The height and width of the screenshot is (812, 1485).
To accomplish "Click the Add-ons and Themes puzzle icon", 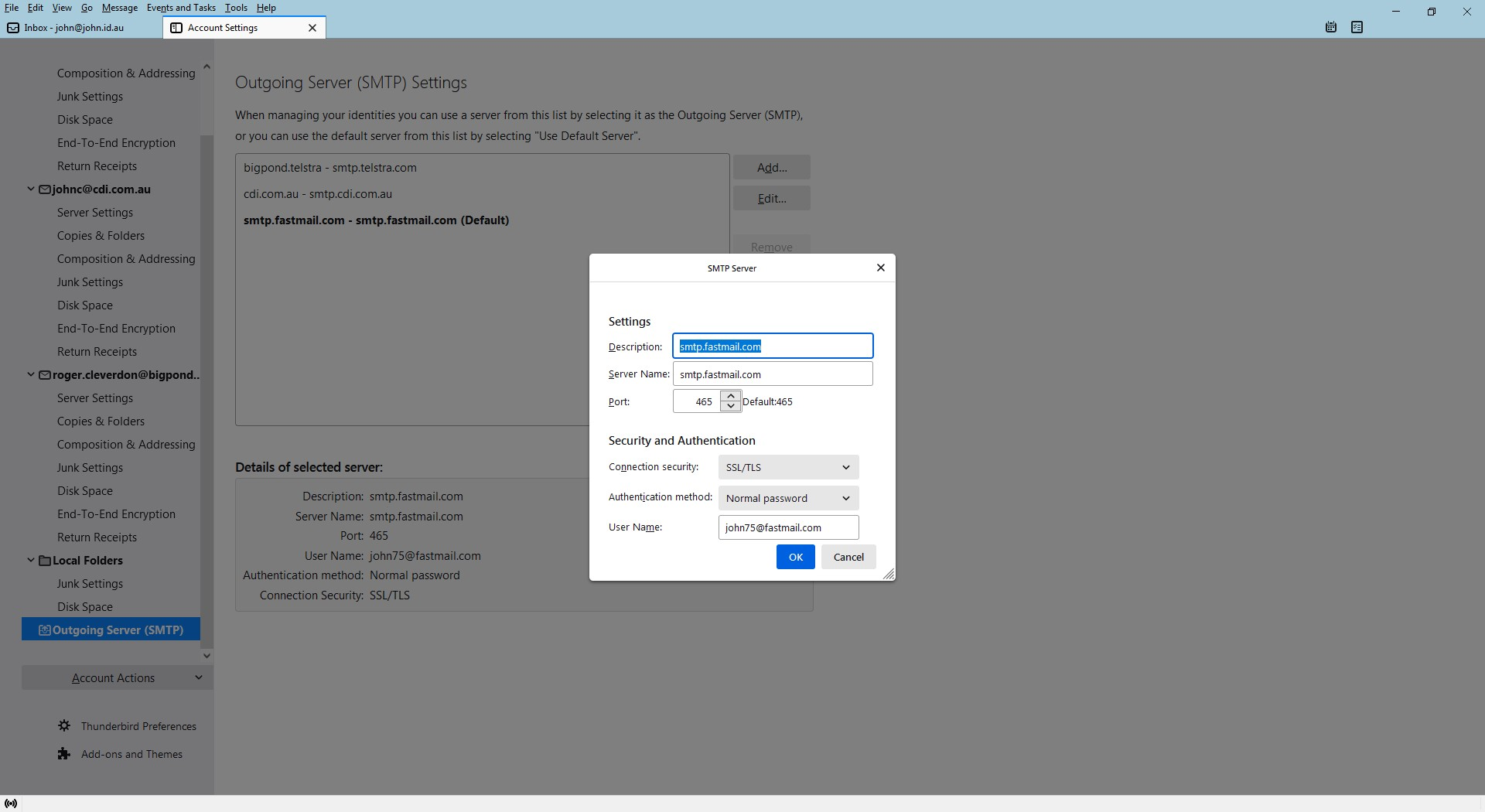I will point(64,754).
